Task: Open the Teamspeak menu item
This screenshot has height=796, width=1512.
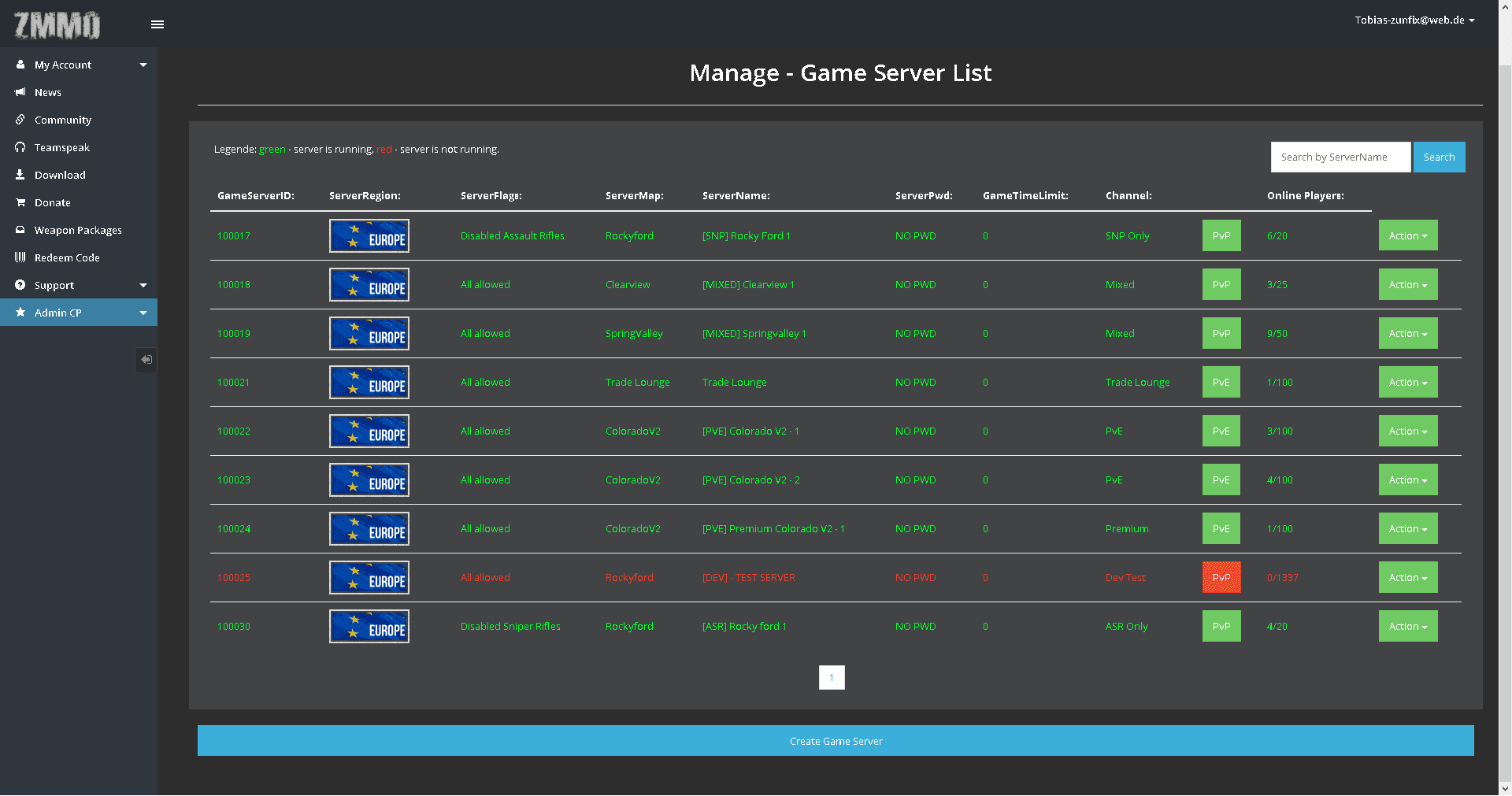Action: tap(79, 147)
